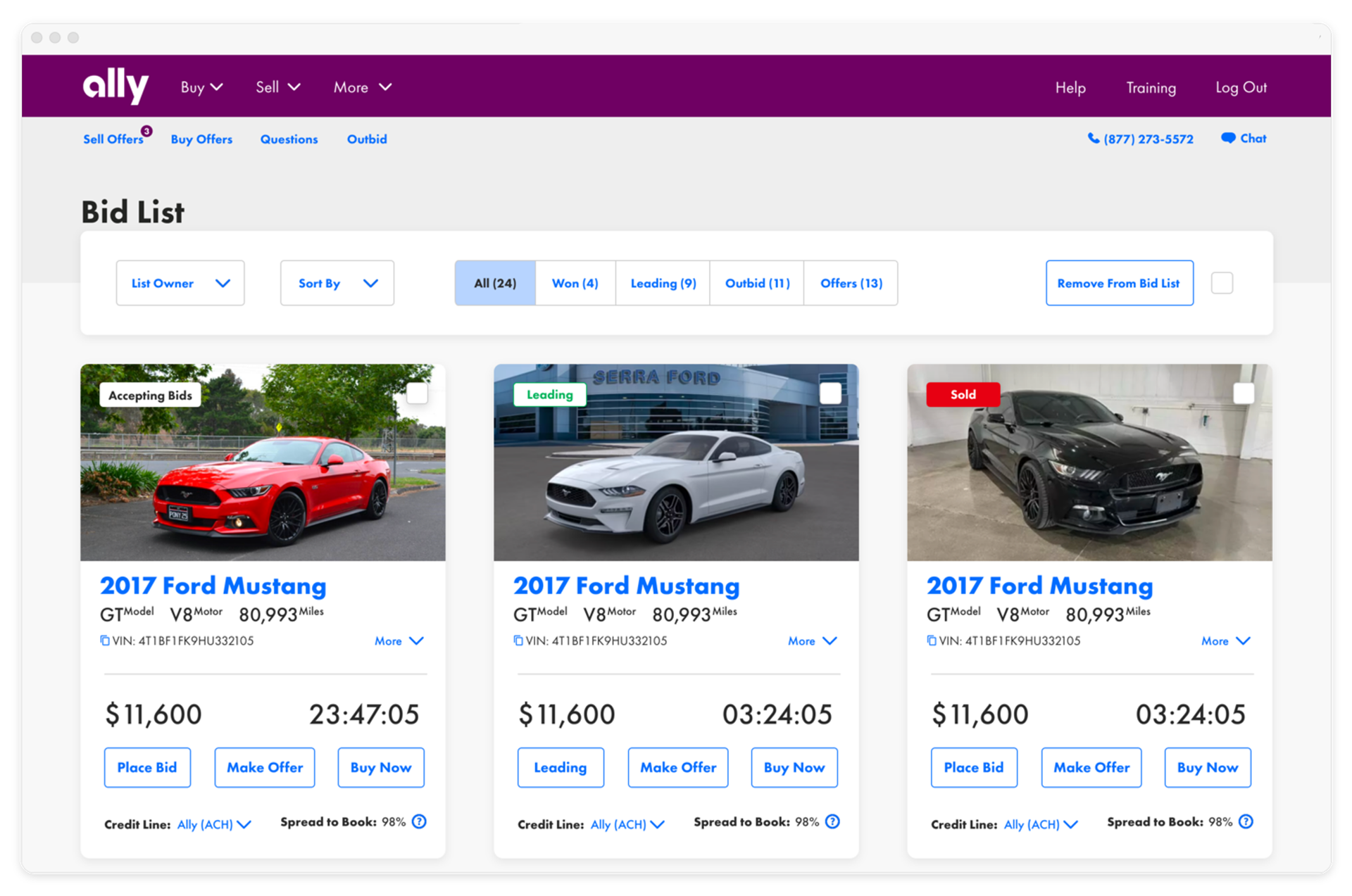Viewport: 1352px width, 896px height.
Task: Make Offer on the Leading Mustang
Action: [x=678, y=767]
